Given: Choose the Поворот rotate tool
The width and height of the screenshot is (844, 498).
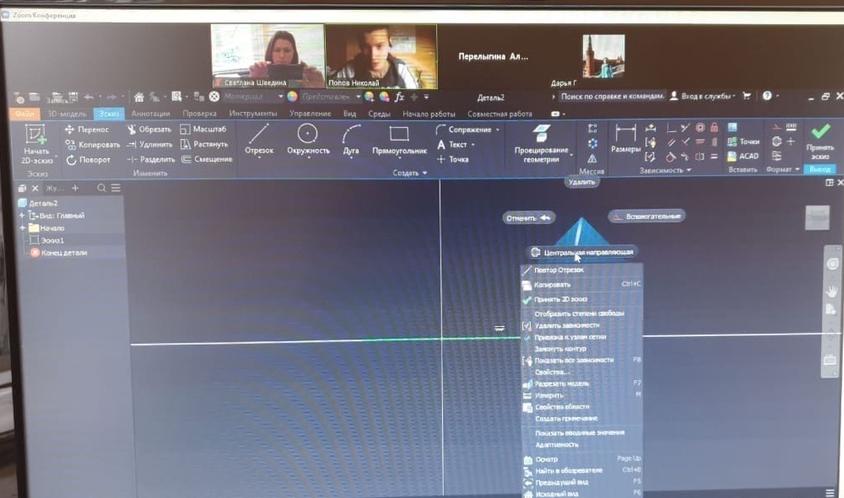Looking at the screenshot, I should (x=88, y=160).
